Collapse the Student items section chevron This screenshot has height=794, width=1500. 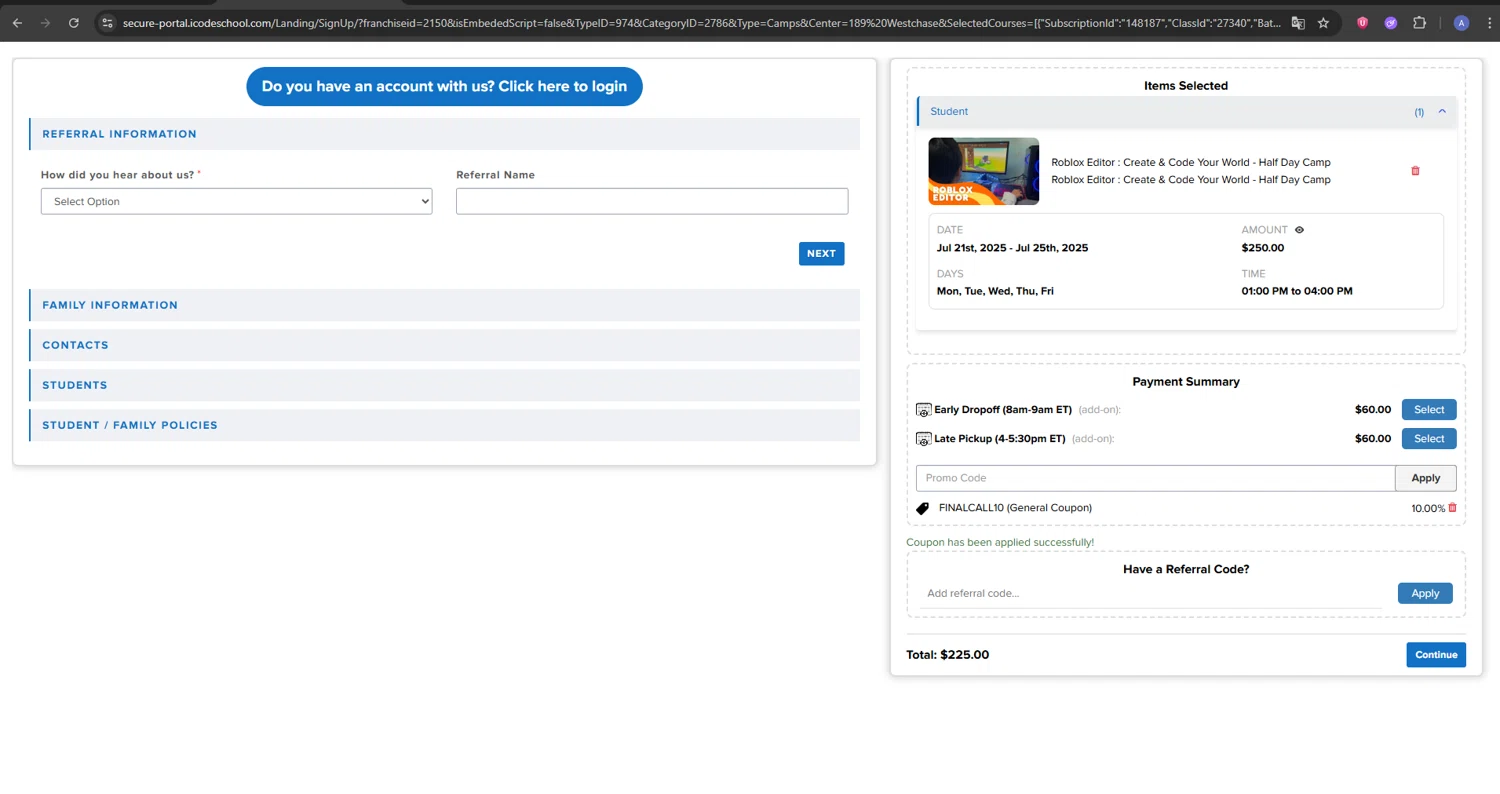tap(1442, 112)
